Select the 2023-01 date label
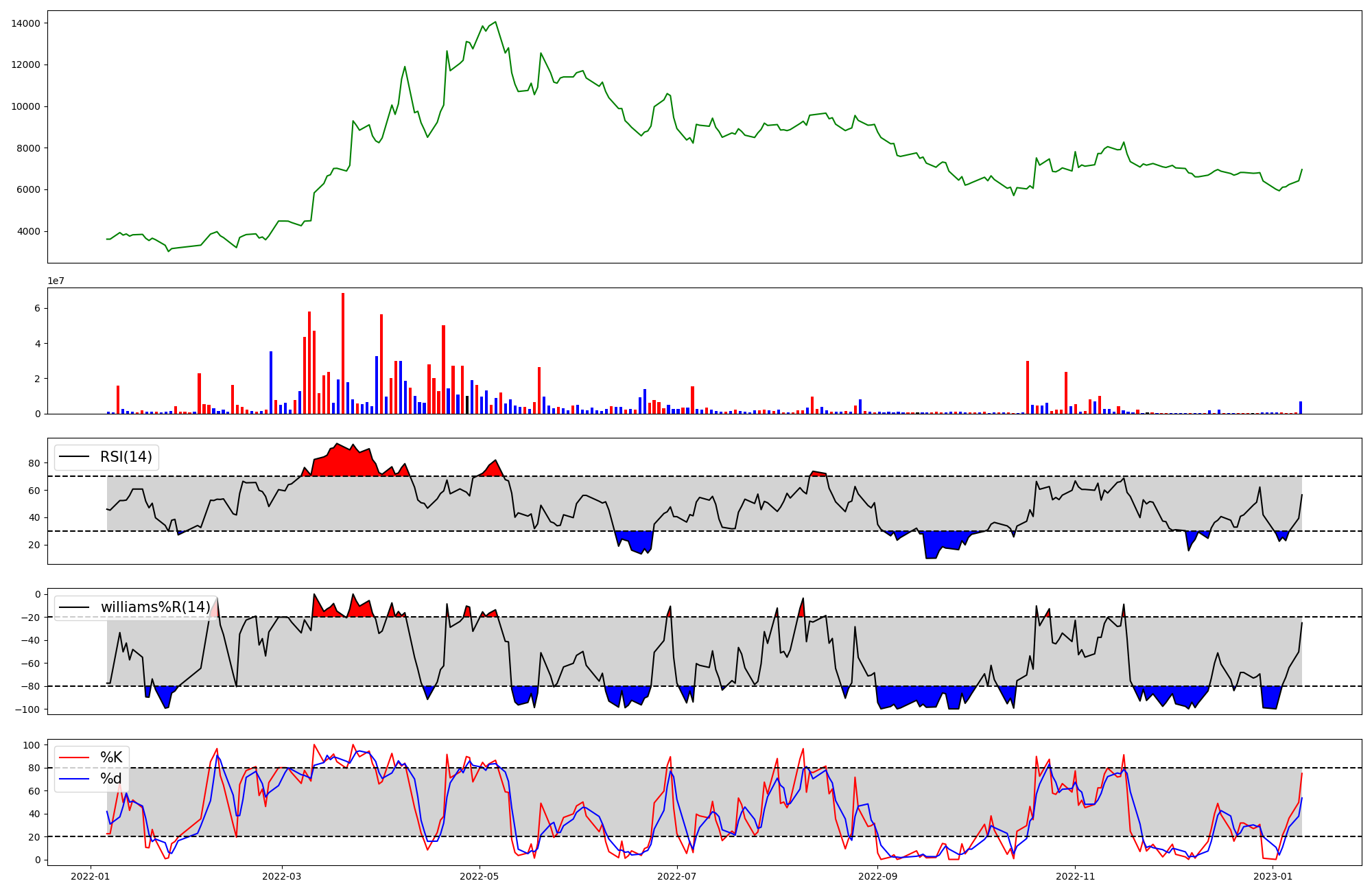 1273,876
